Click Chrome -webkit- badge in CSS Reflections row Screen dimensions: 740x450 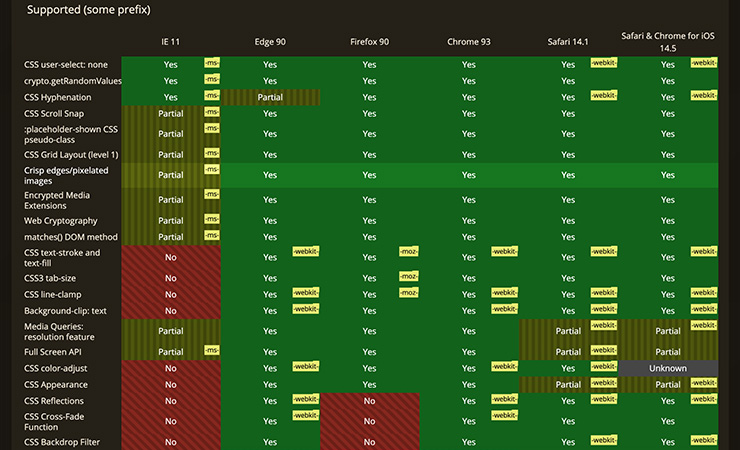pyautogui.click(x=505, y=399)
